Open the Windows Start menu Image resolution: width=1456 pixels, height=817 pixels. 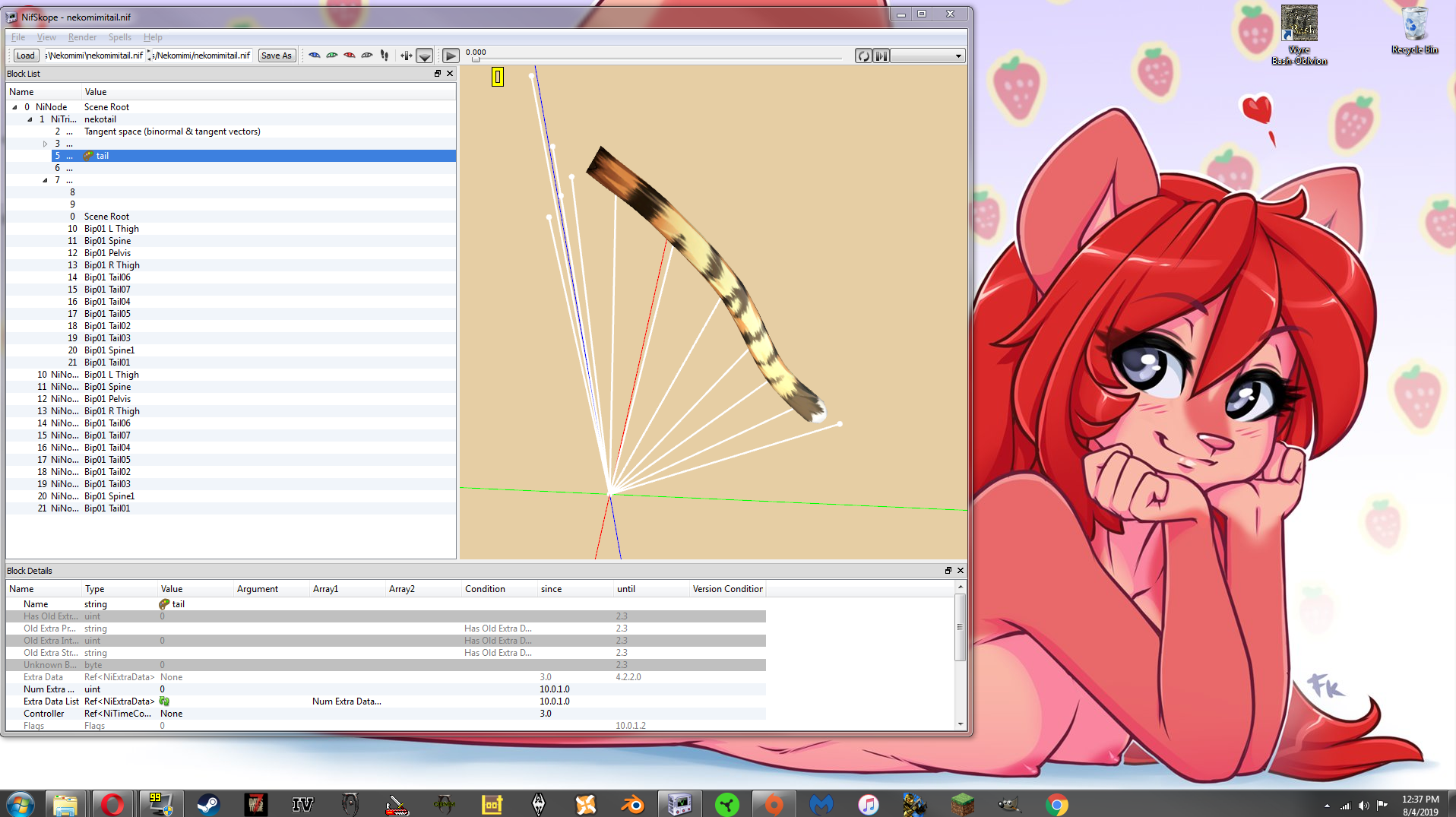tap(21, 804)
